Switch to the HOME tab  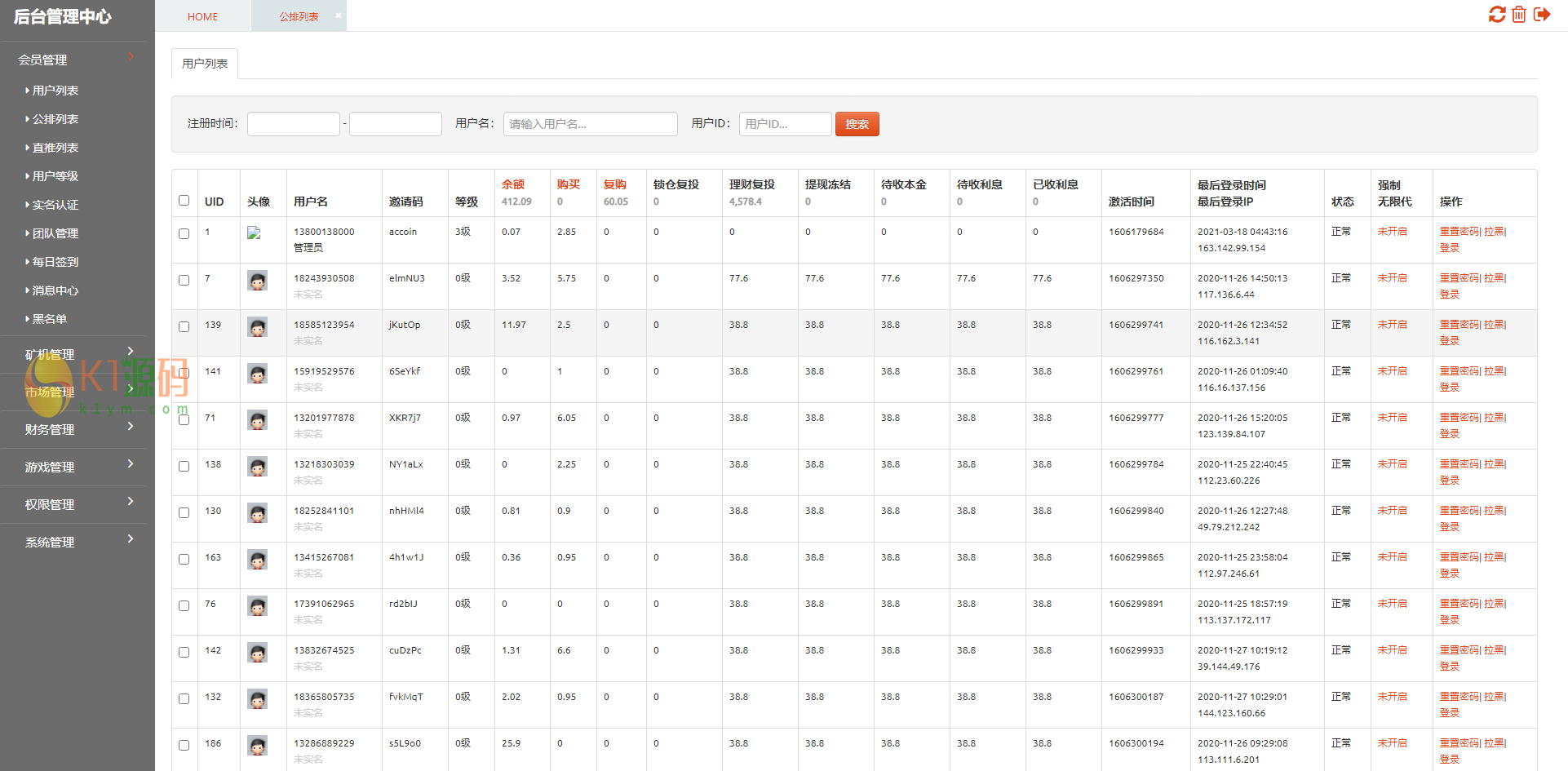click(x=202, y=16)
